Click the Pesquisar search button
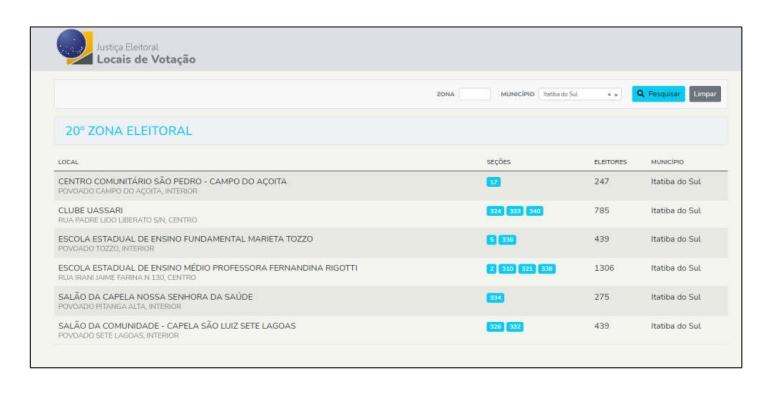Image resolution: width=784 pixels, height=396 pixels. point(658,94)
